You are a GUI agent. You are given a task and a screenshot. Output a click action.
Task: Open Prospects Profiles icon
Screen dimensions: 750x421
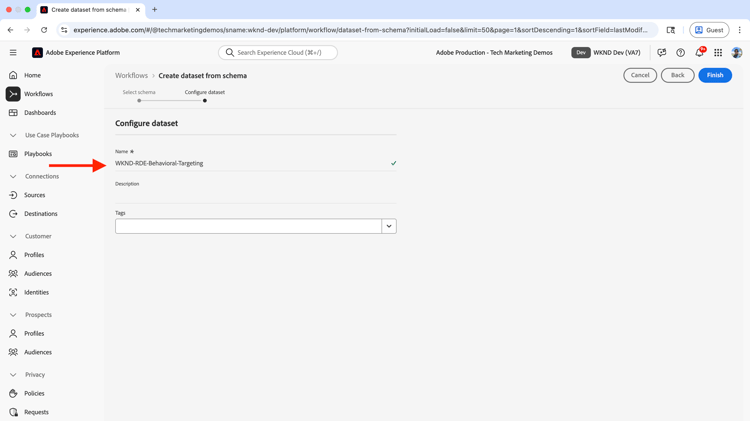pyautogui.click(x=13, y=333)
